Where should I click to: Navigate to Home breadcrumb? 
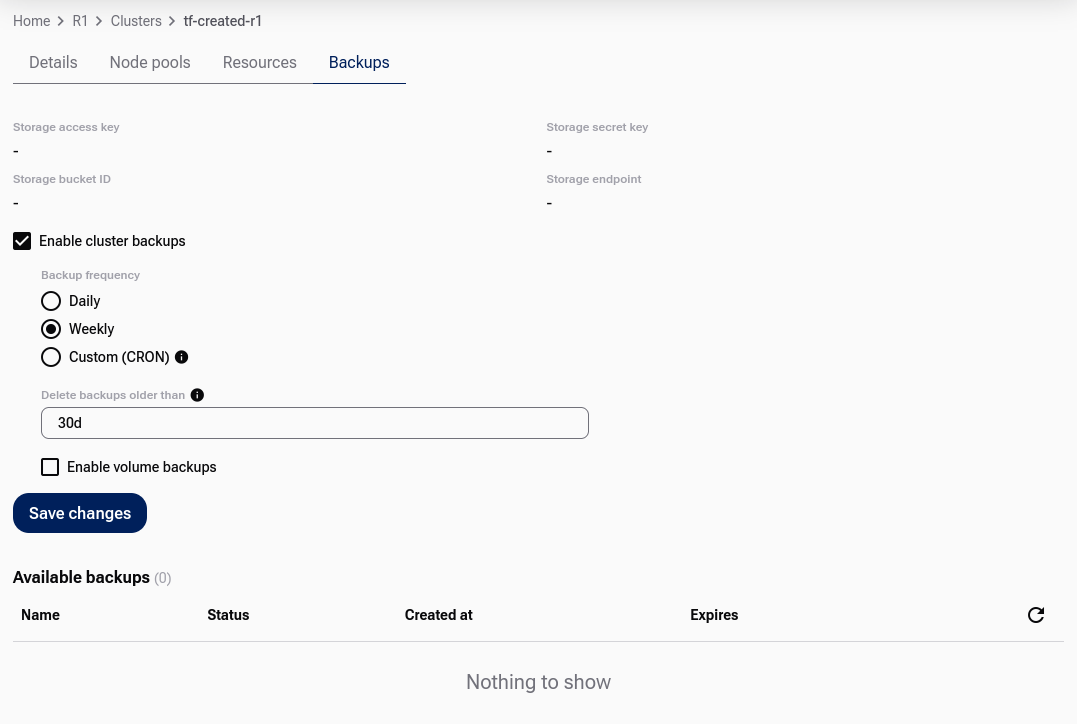click(32, 21)
